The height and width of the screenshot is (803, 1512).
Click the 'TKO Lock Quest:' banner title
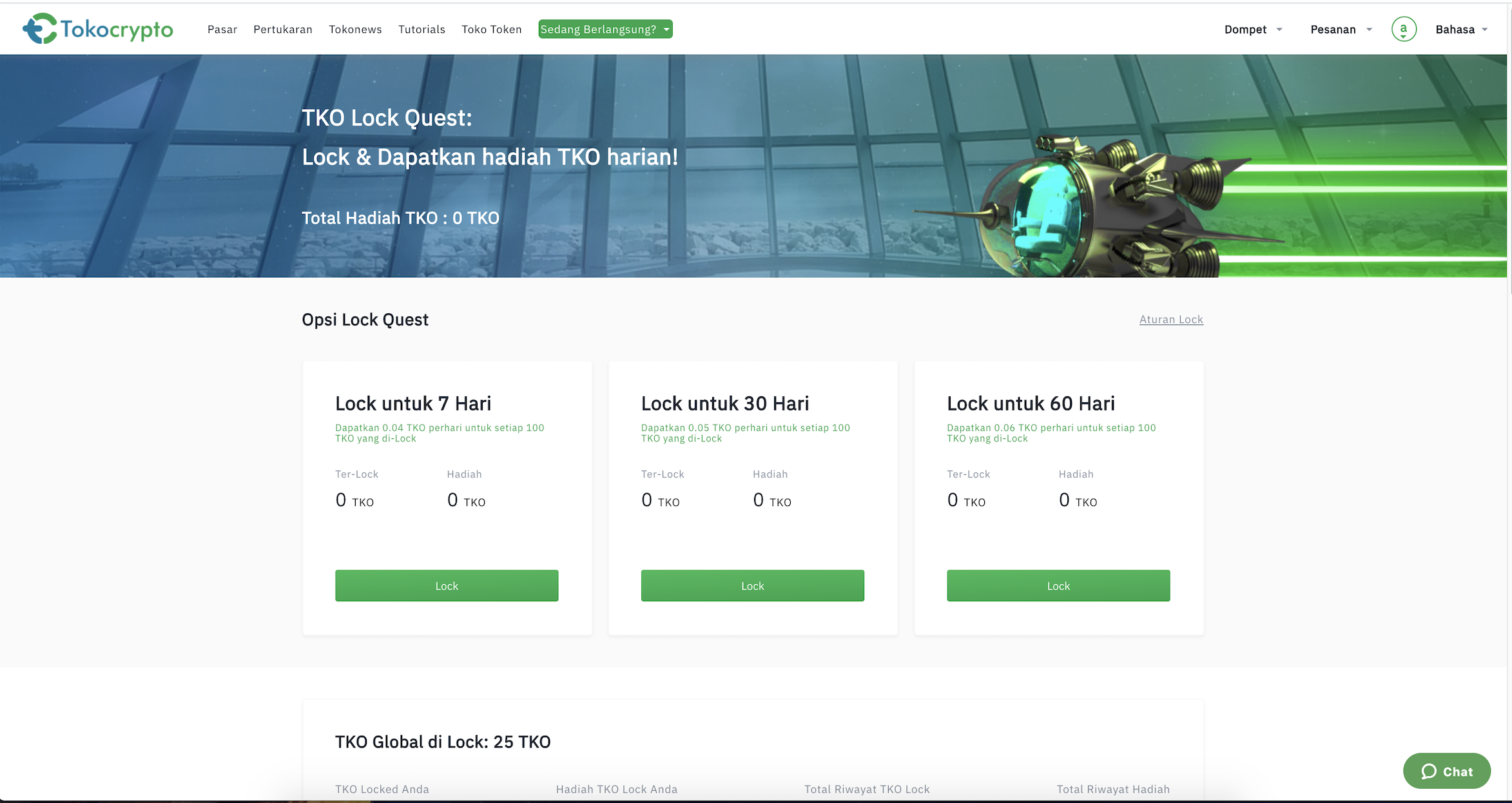[x=387, y=118]
